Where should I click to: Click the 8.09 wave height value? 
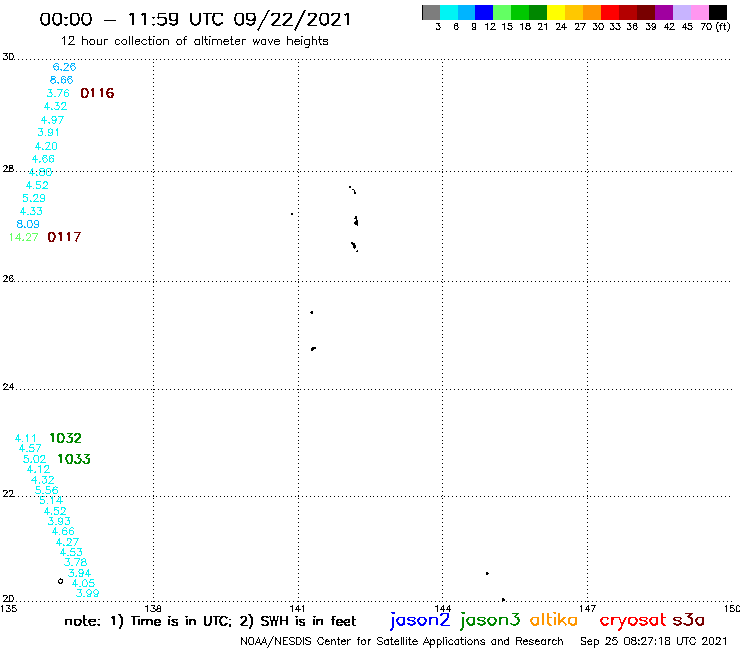(28, 224)
